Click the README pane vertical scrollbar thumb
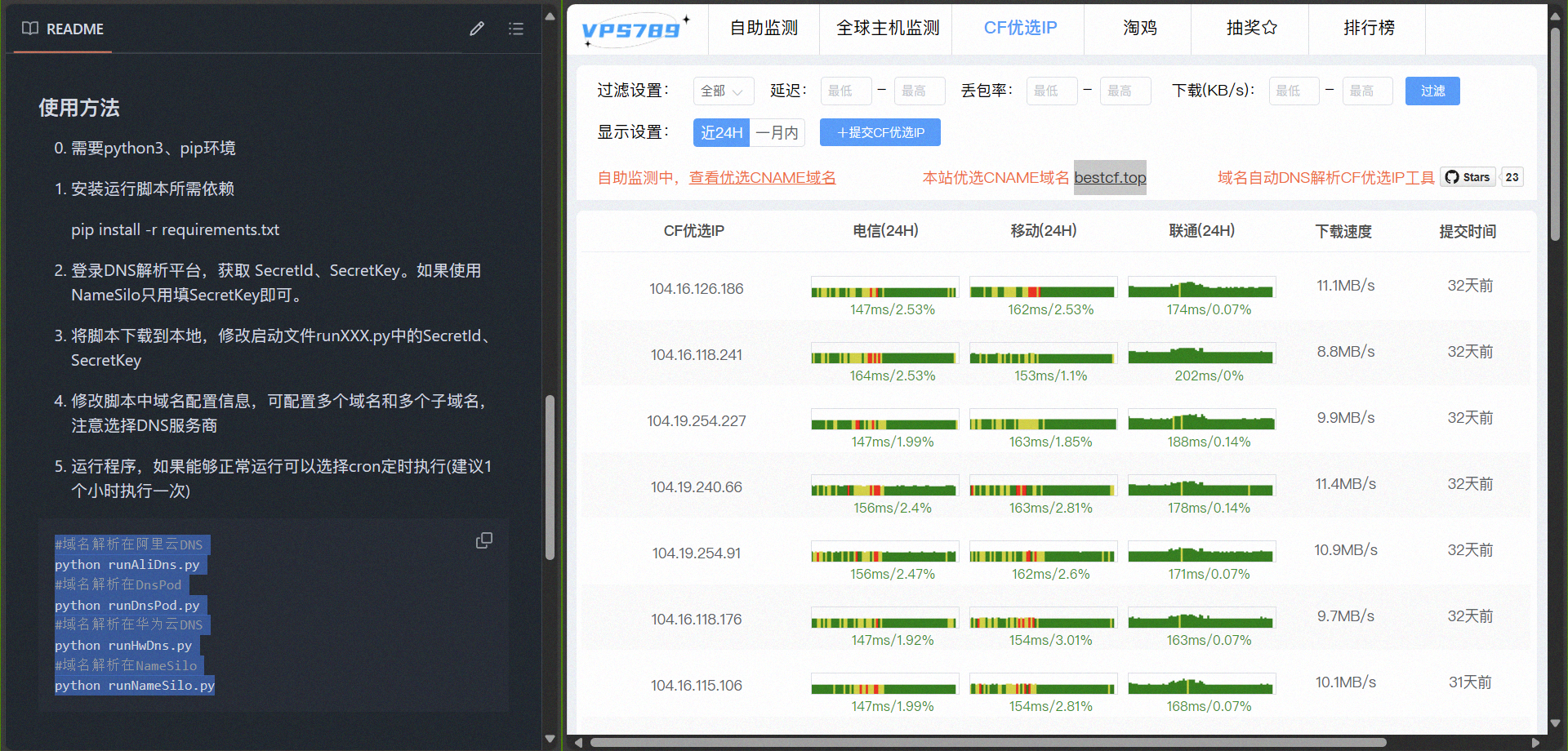 point(550,478)
